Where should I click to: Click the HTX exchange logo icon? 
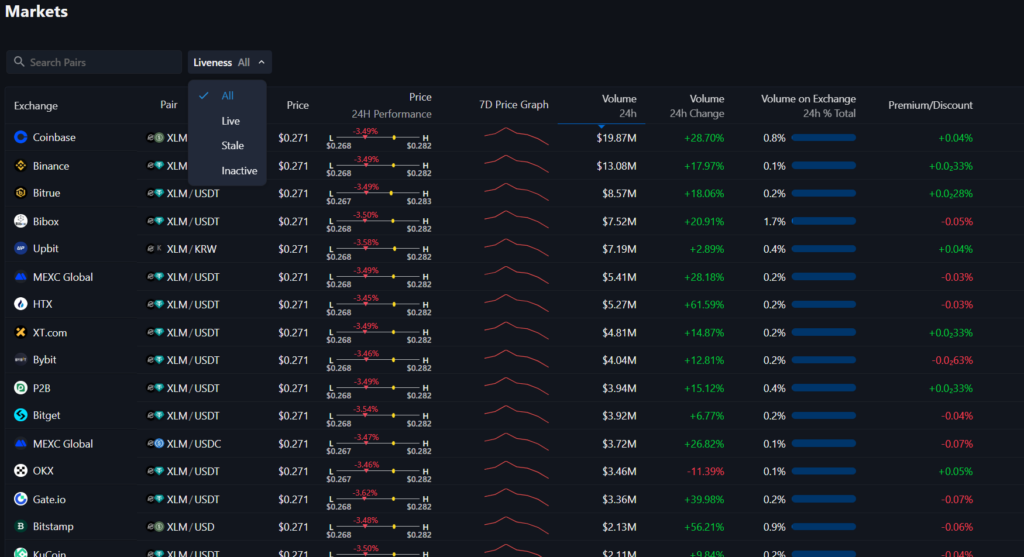(21, 304)
